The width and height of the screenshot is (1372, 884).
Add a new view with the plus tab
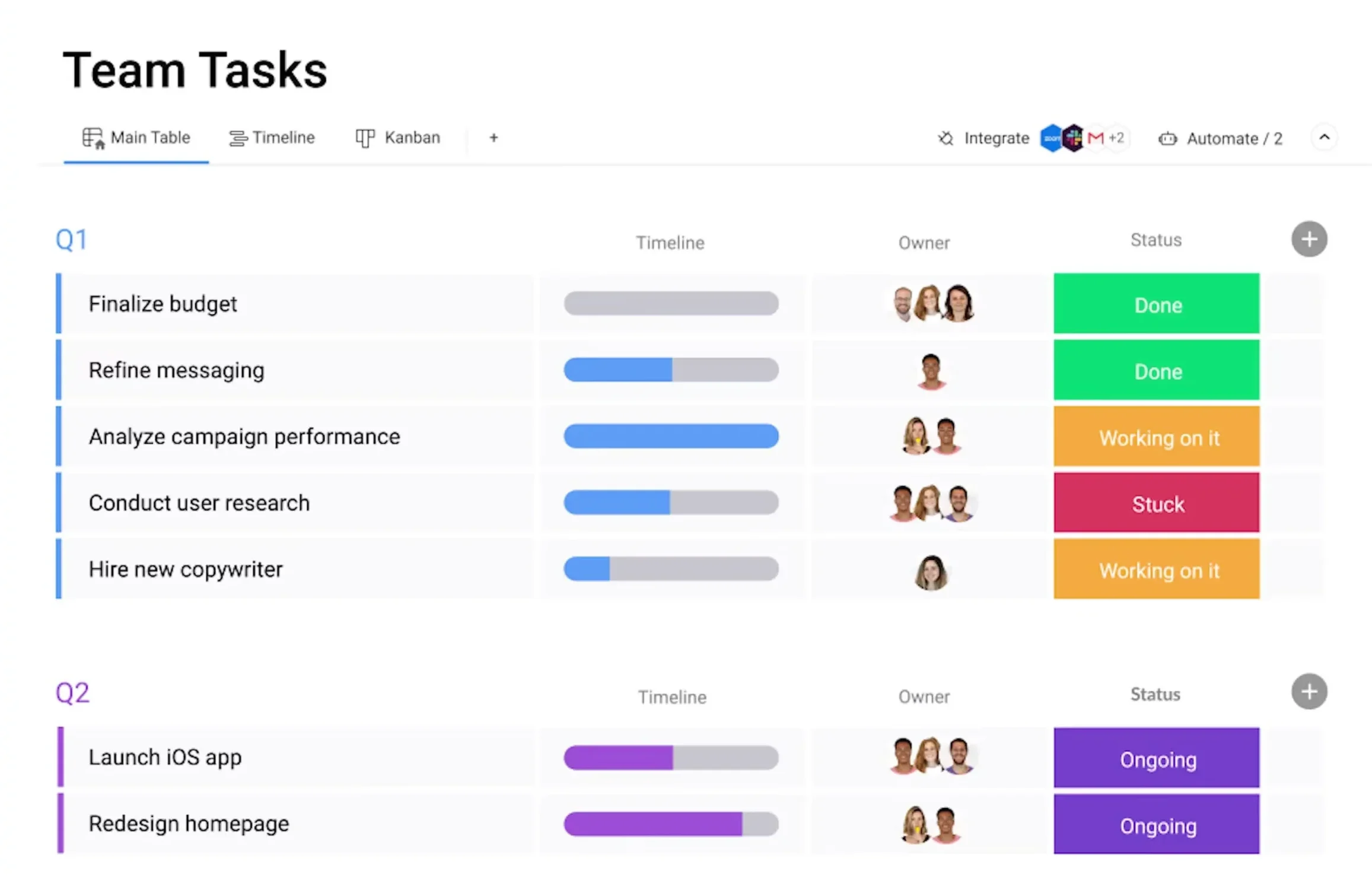494,138
